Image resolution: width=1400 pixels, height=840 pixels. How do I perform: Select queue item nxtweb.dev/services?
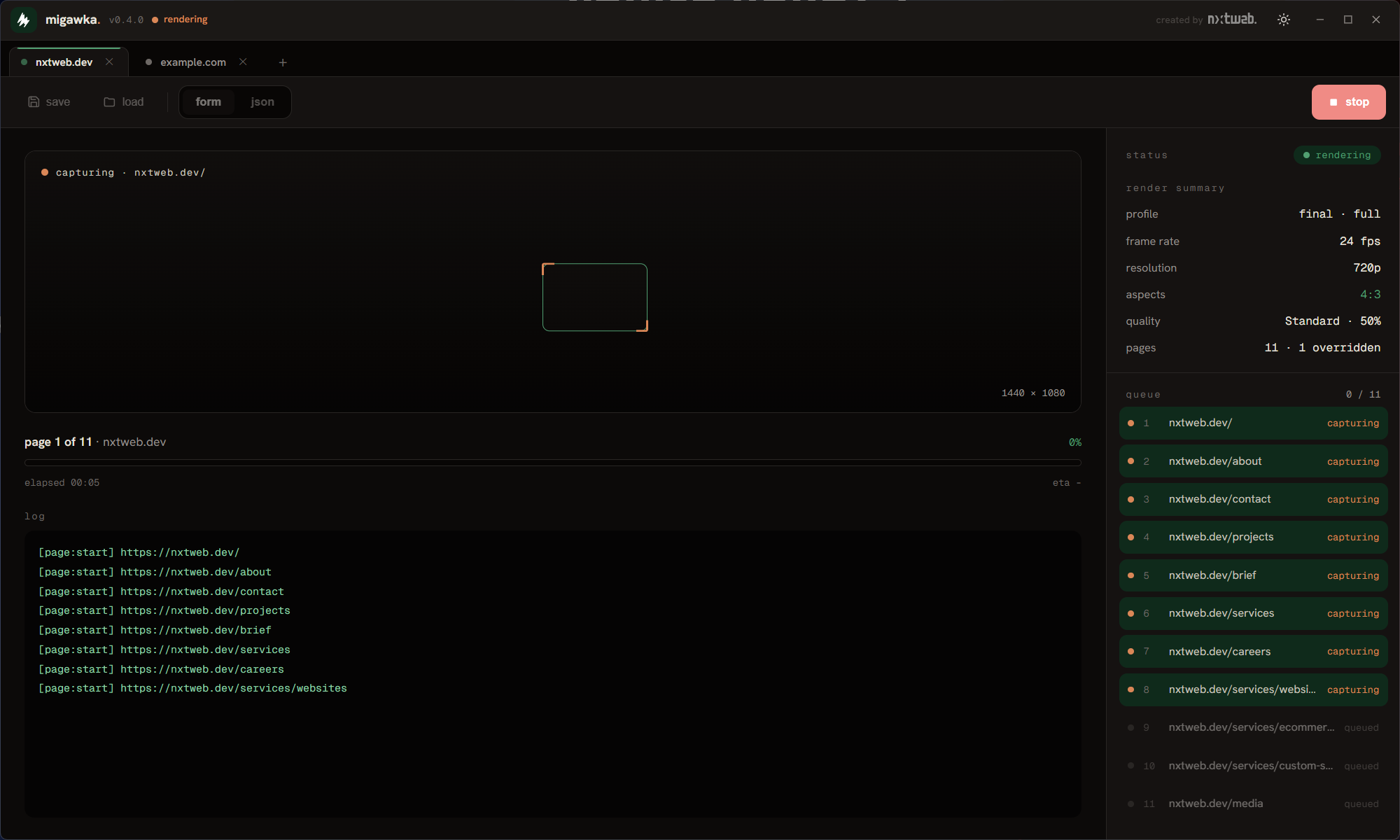pyautogui.click(x=1253, y=613)
